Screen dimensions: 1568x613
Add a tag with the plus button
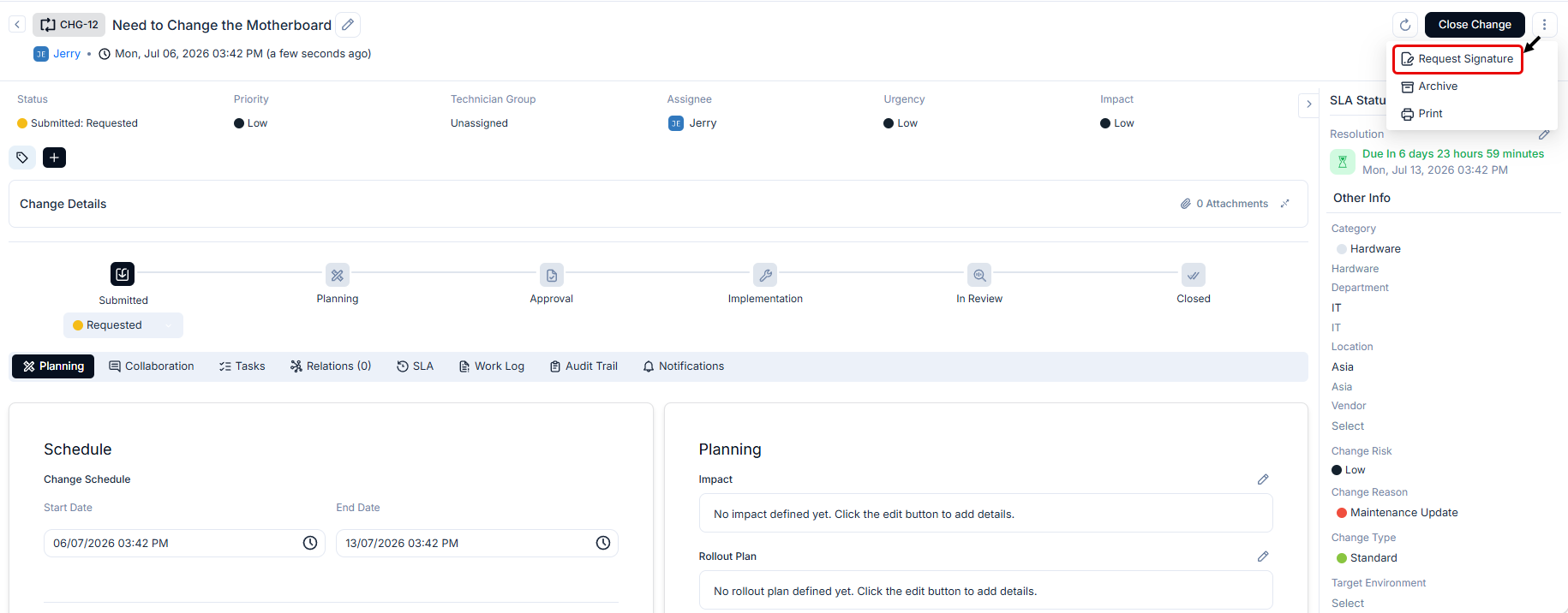click(x=54, y=158)
